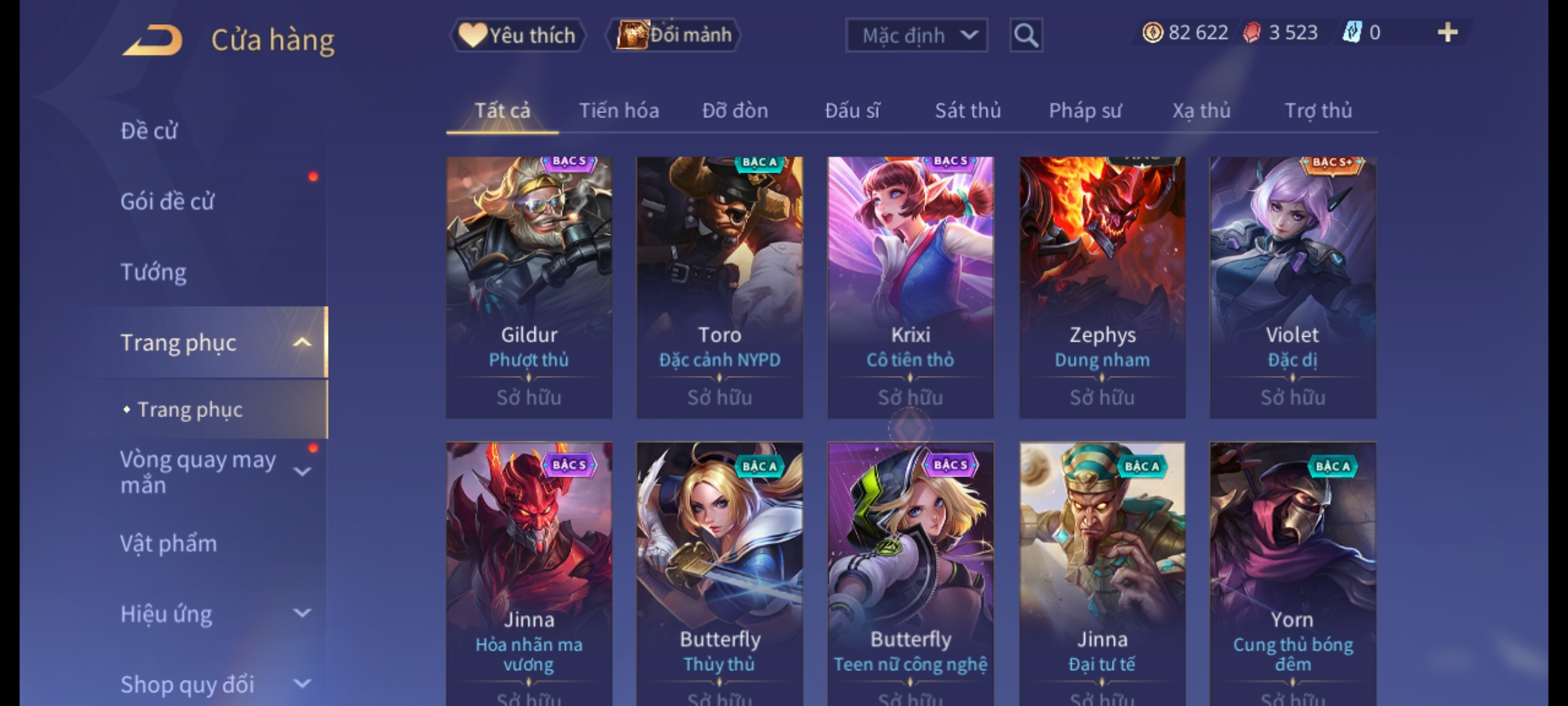Click the golden back arrow icon
1568x706 pixels.
[152, 40]
